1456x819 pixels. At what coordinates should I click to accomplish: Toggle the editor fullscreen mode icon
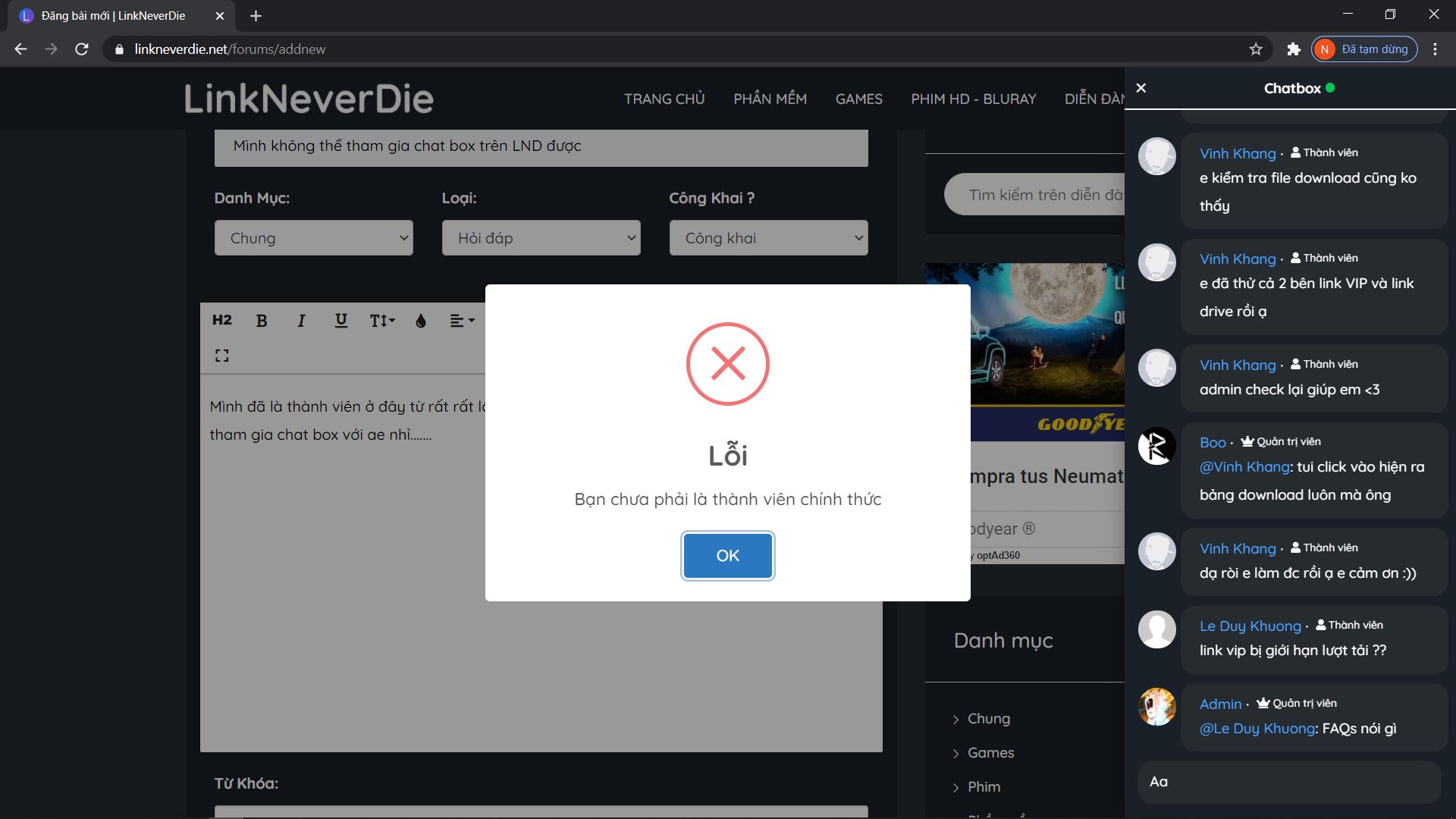[221, 356]
